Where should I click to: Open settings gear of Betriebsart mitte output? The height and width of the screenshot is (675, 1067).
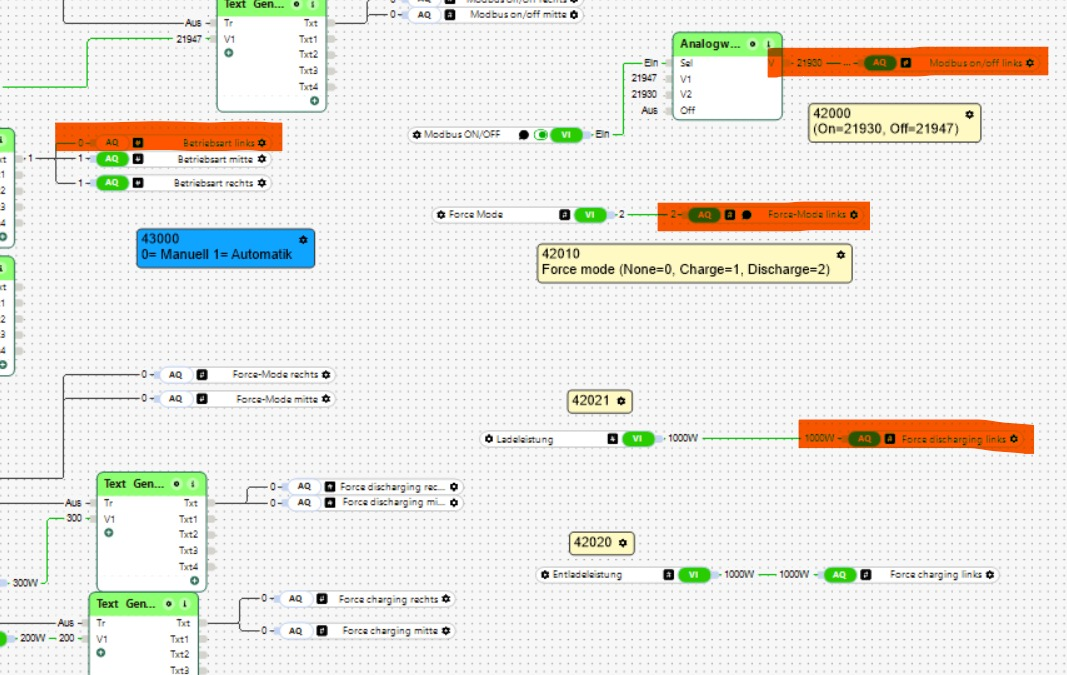coord(262,159)
